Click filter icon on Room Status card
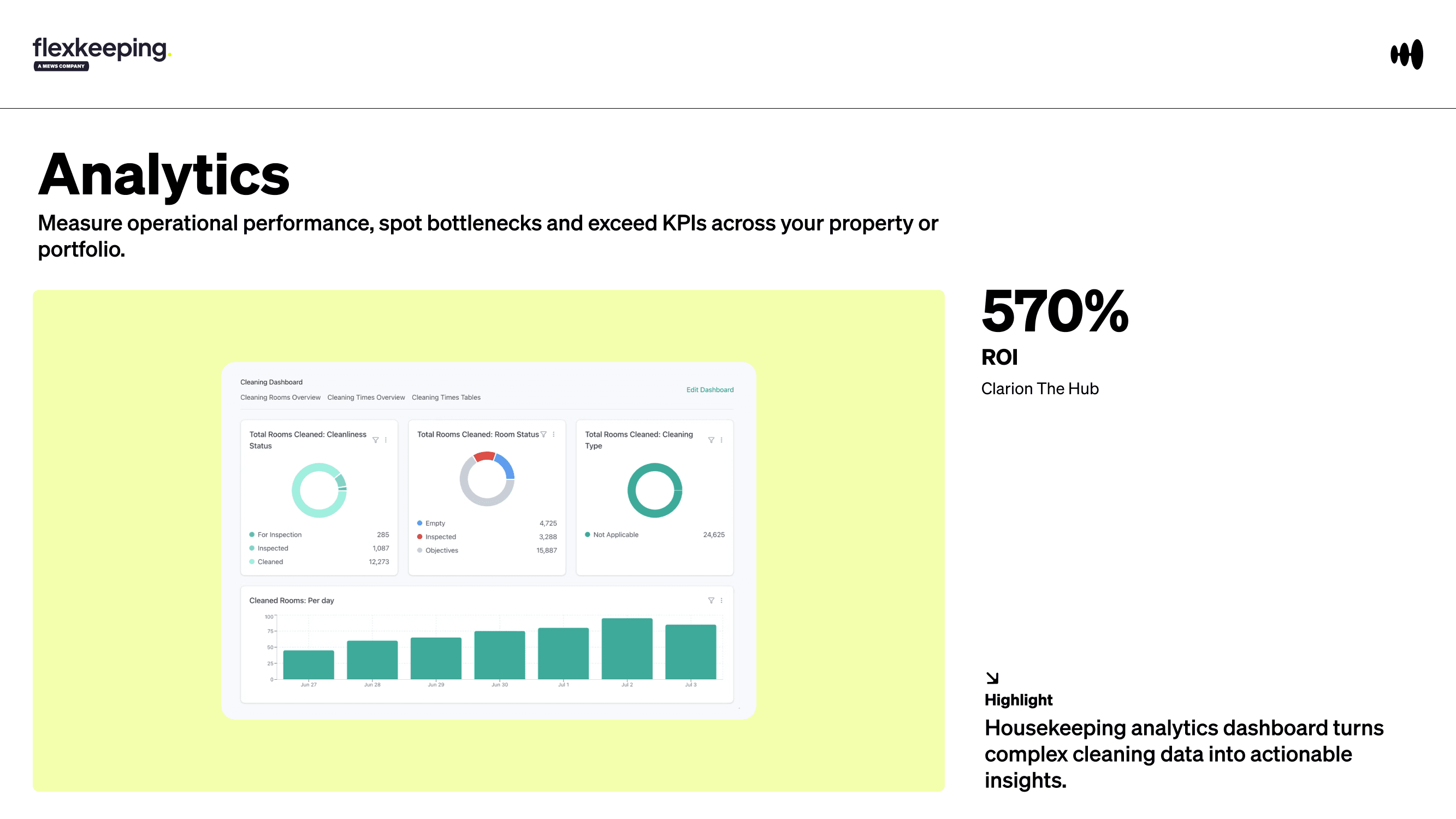The width and height of the screenshot is (1456, 819). click(x=543, y=434)
